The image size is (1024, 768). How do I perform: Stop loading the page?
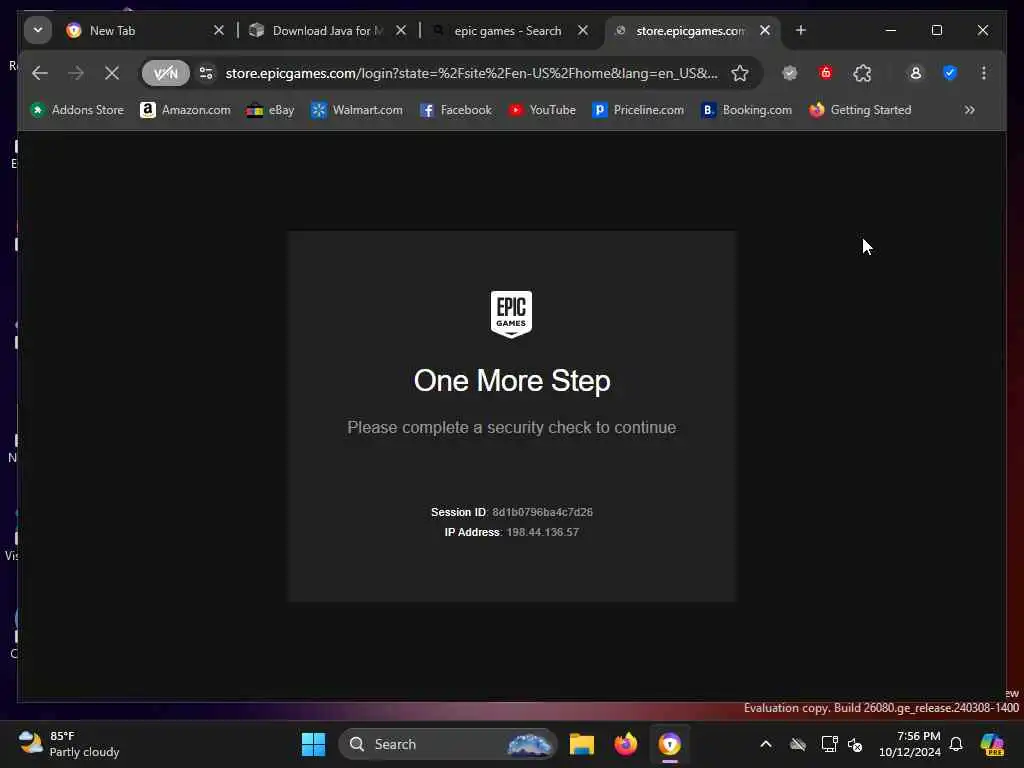pos(112,73)
